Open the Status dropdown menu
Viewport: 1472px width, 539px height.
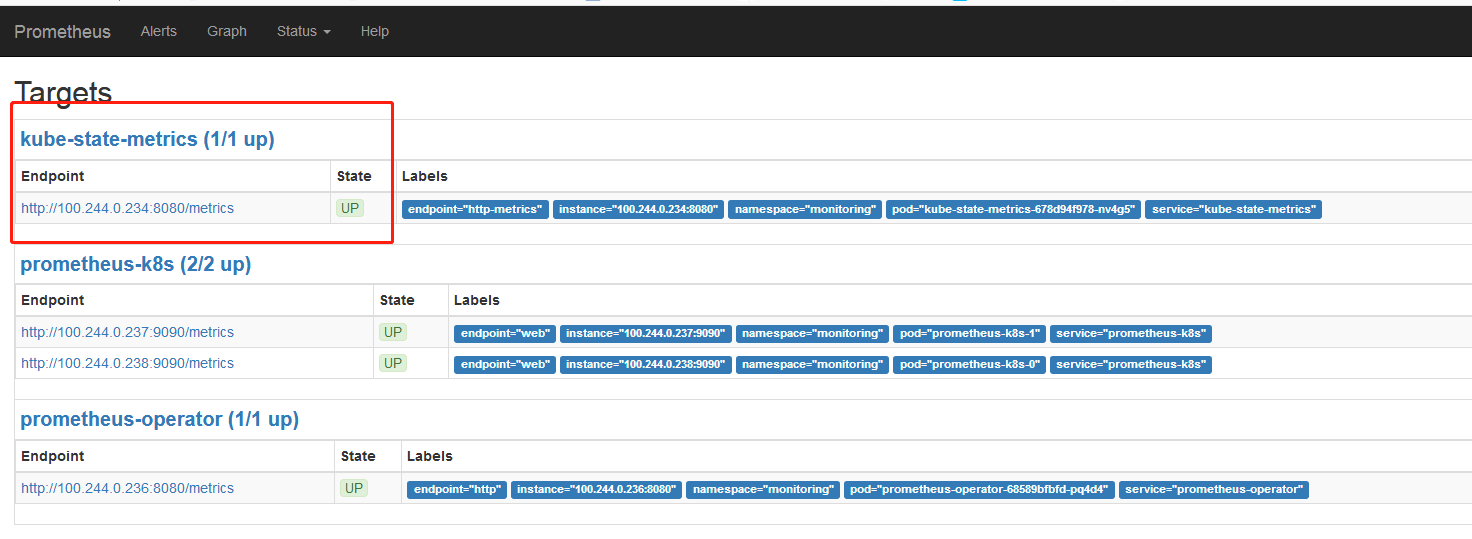click(303, 31)
